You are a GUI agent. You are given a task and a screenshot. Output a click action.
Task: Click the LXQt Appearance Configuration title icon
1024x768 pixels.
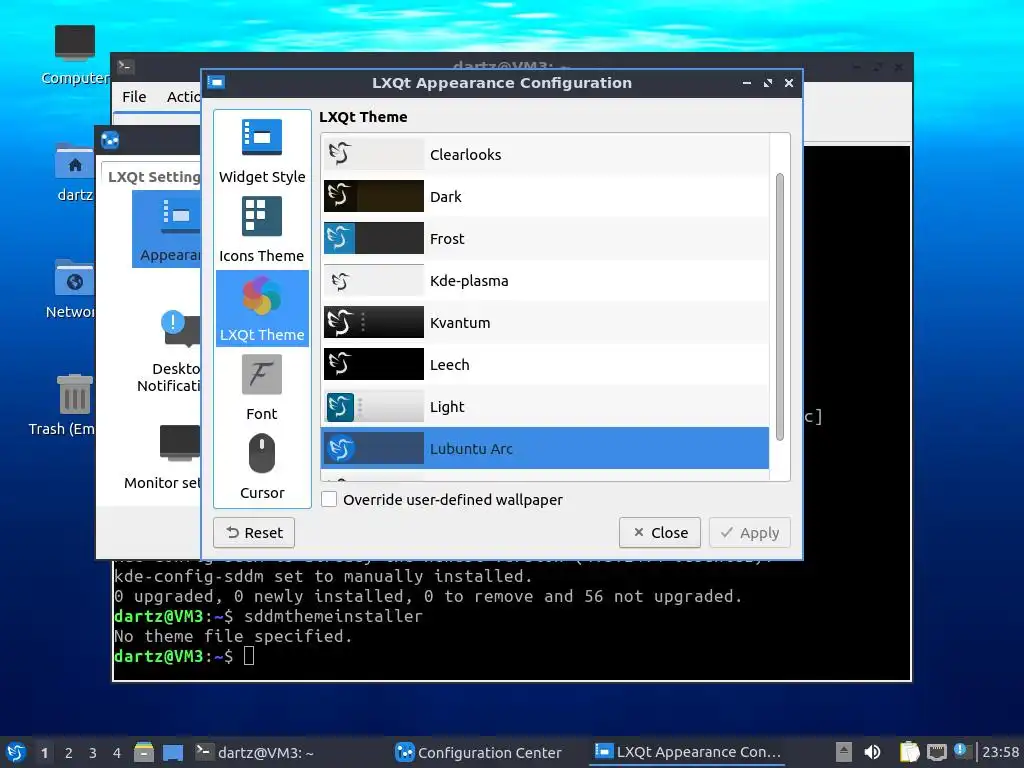click(216, 82)
